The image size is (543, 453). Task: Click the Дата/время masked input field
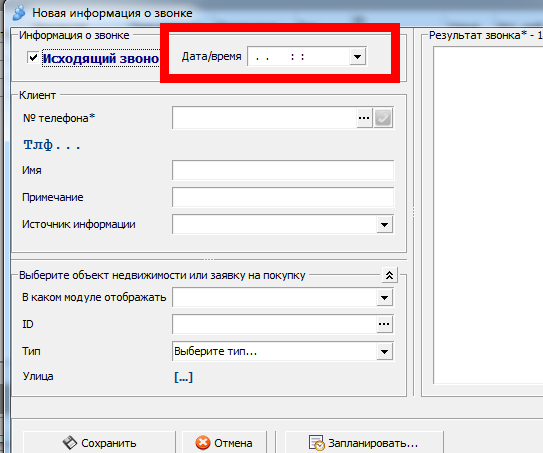[x=299, y=56]
